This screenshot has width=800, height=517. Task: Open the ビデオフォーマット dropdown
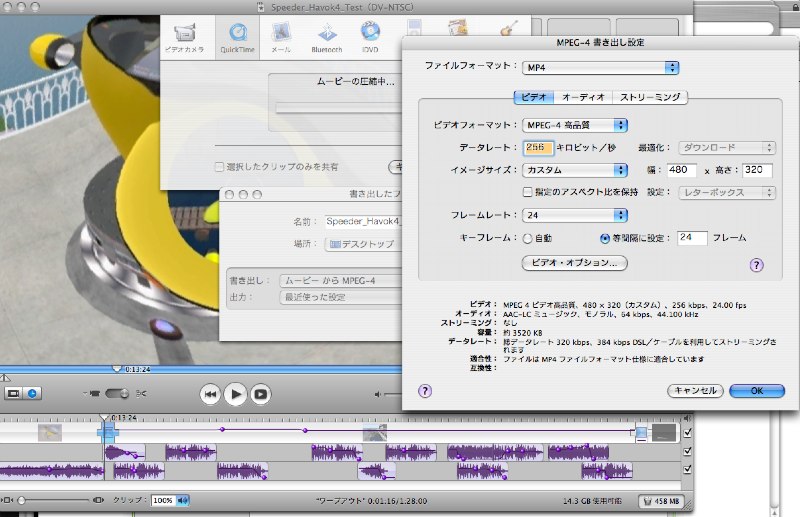(x=575, y=125)
